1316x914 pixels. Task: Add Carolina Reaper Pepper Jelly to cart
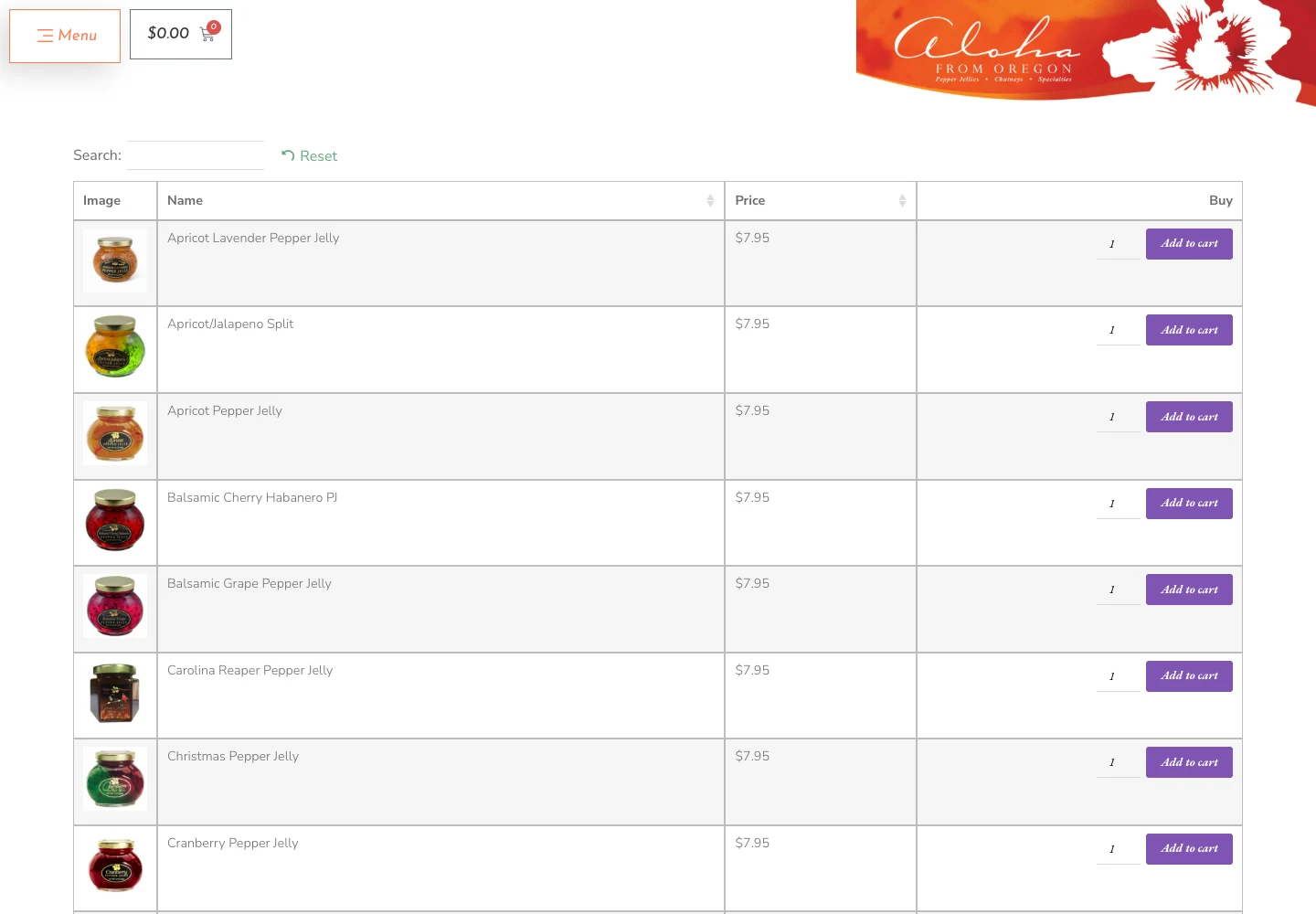[x=1189, y=676]
